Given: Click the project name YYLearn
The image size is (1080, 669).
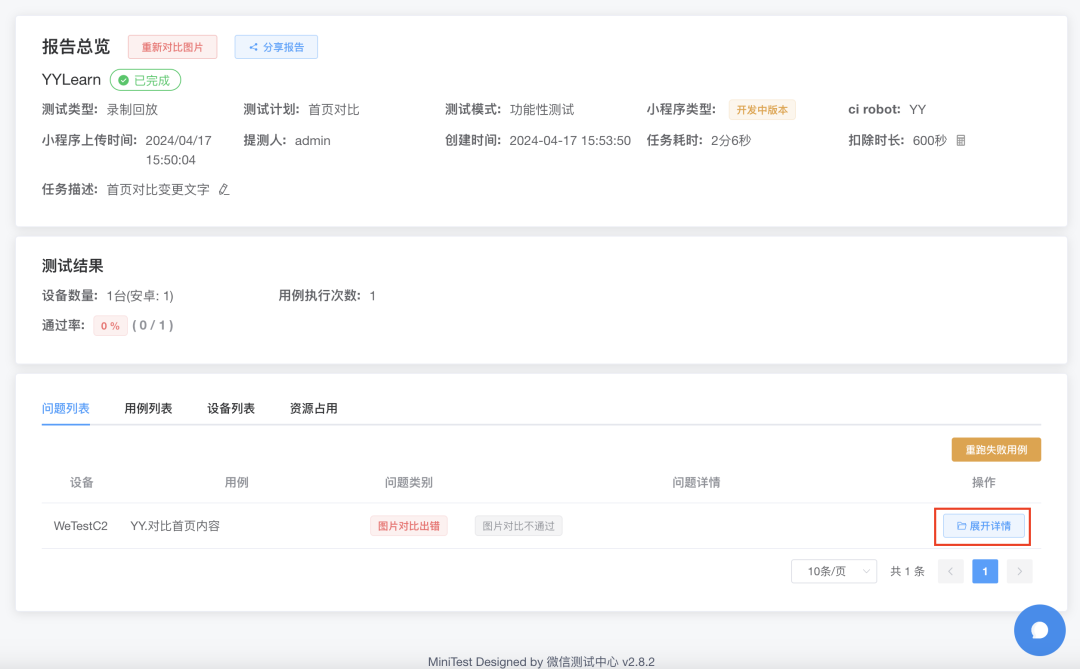Looking at the screenshot, I should 71,80.
